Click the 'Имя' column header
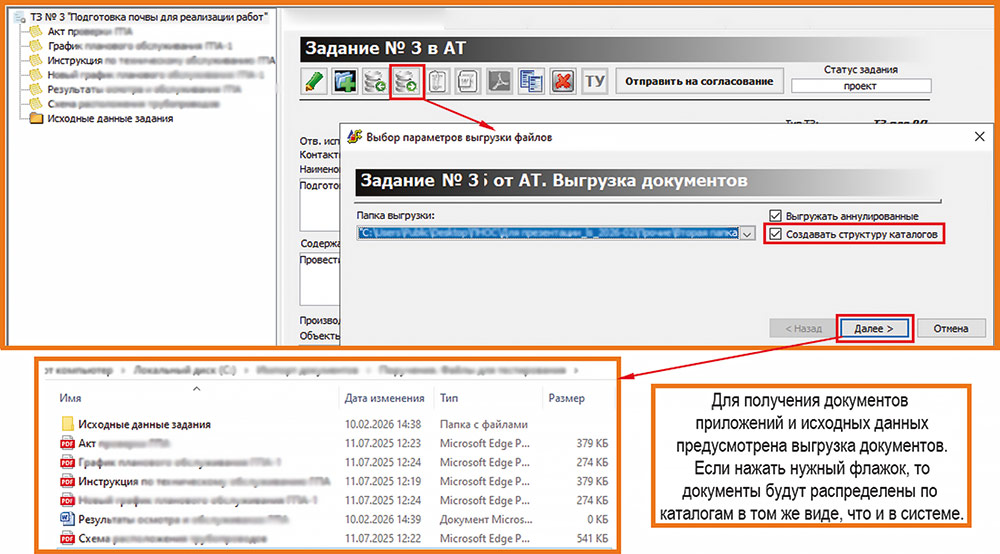The width and height of the screenshot is (1000, 554). 71,398
